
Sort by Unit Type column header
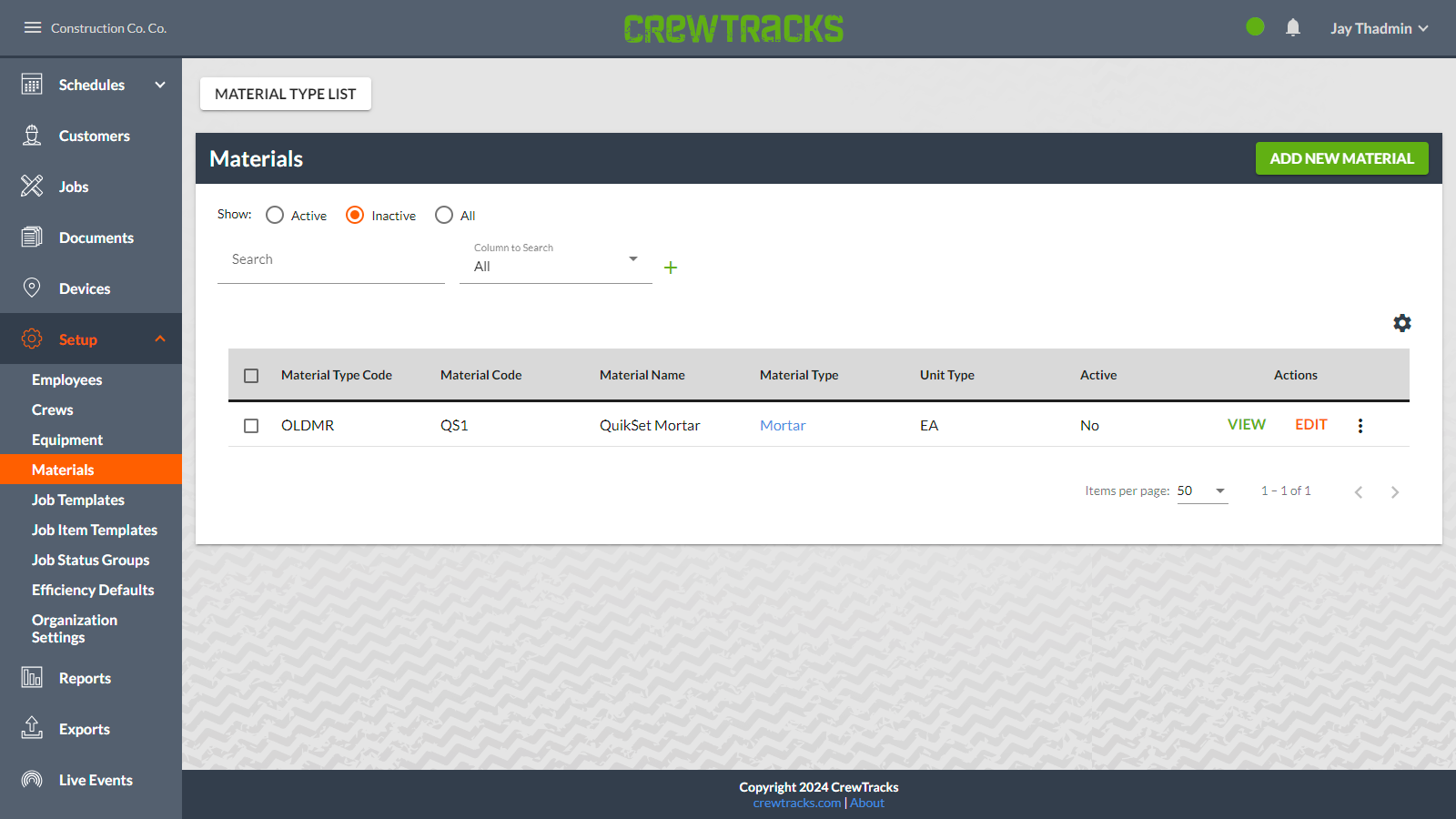click(947, 375)
